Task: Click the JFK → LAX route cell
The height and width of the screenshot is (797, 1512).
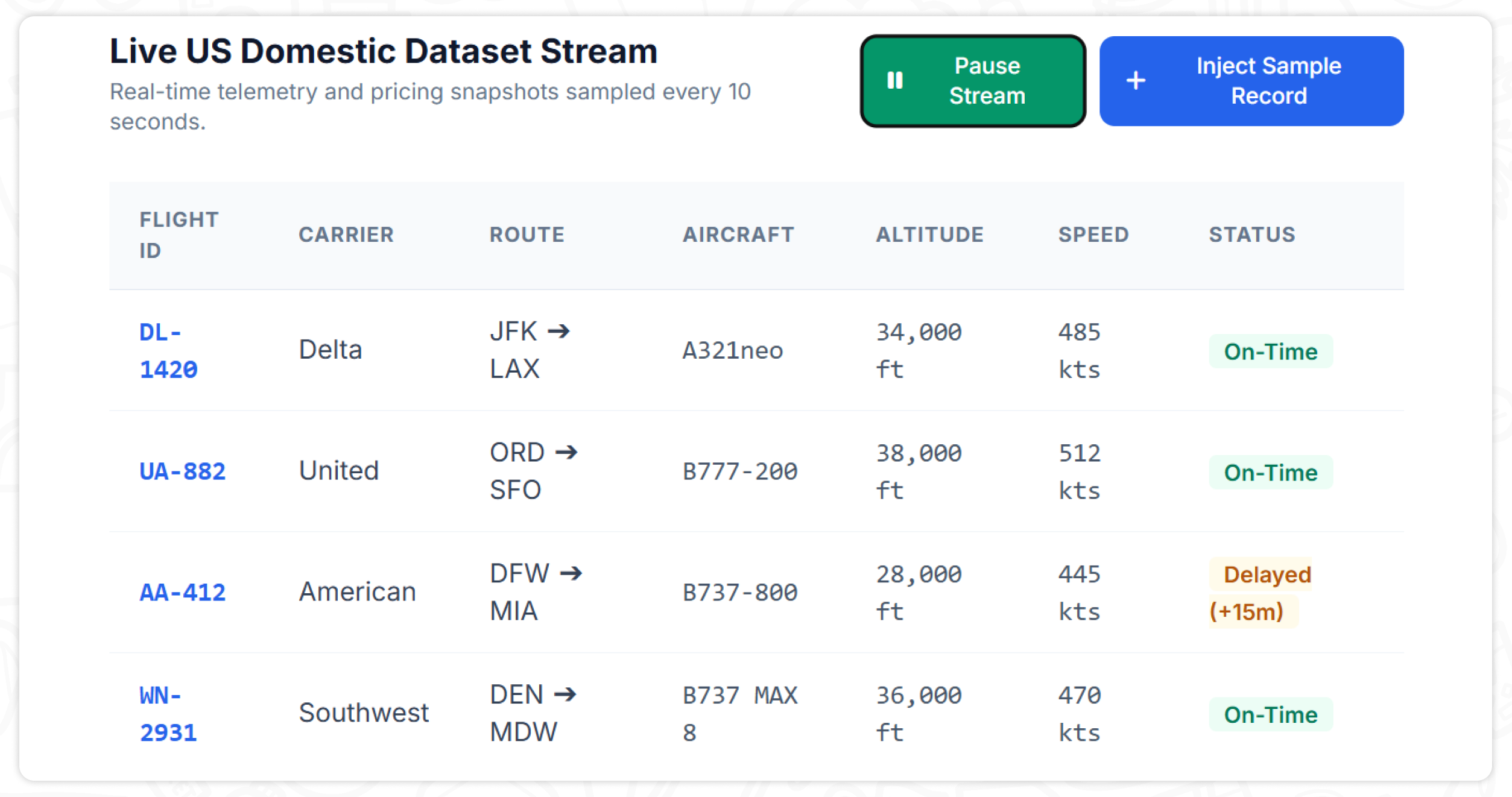Action: (530, 350)
